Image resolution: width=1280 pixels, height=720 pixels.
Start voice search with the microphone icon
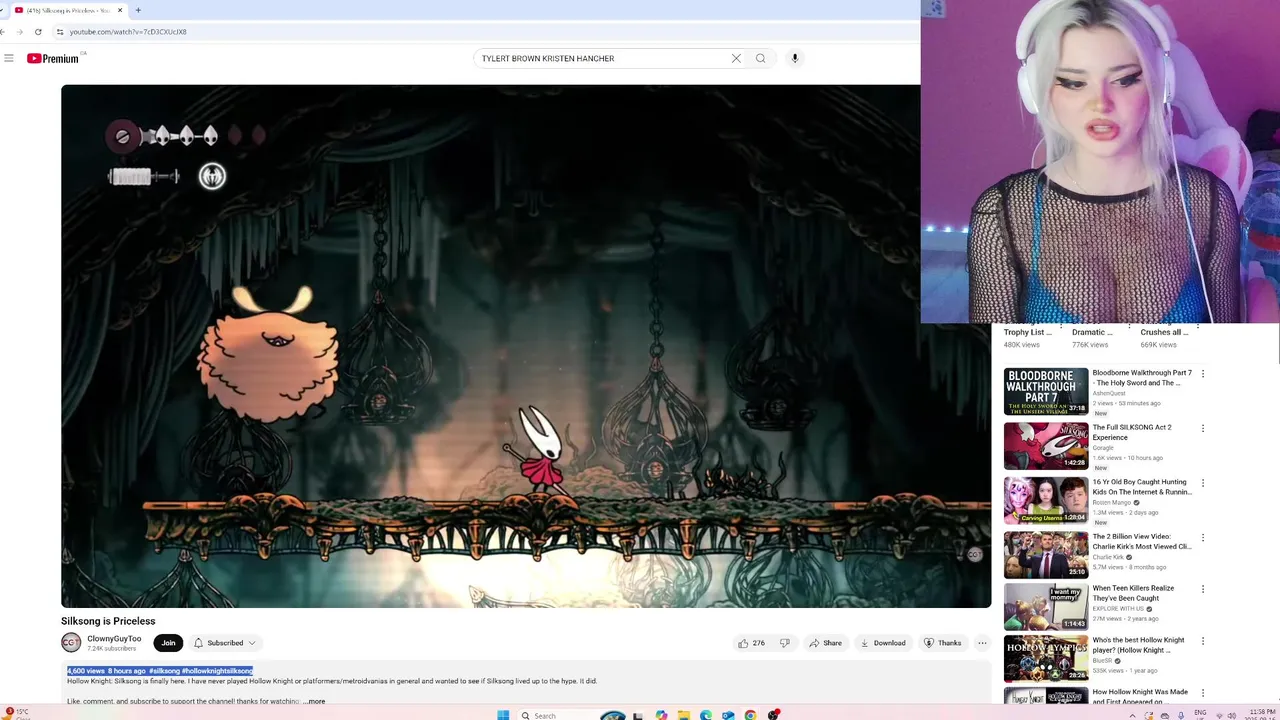point(795,58)
